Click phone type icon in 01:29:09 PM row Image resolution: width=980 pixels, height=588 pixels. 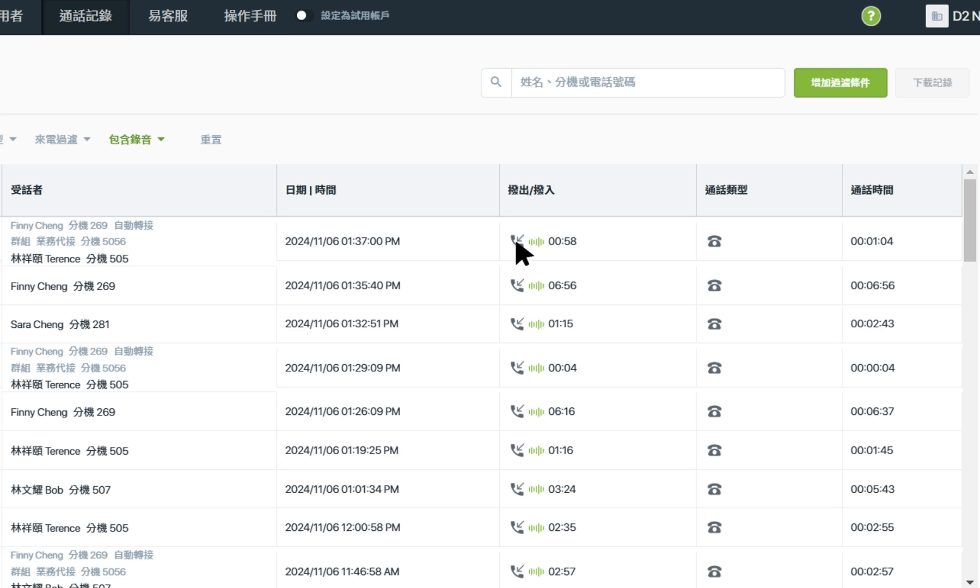click(x=714, y=368)
